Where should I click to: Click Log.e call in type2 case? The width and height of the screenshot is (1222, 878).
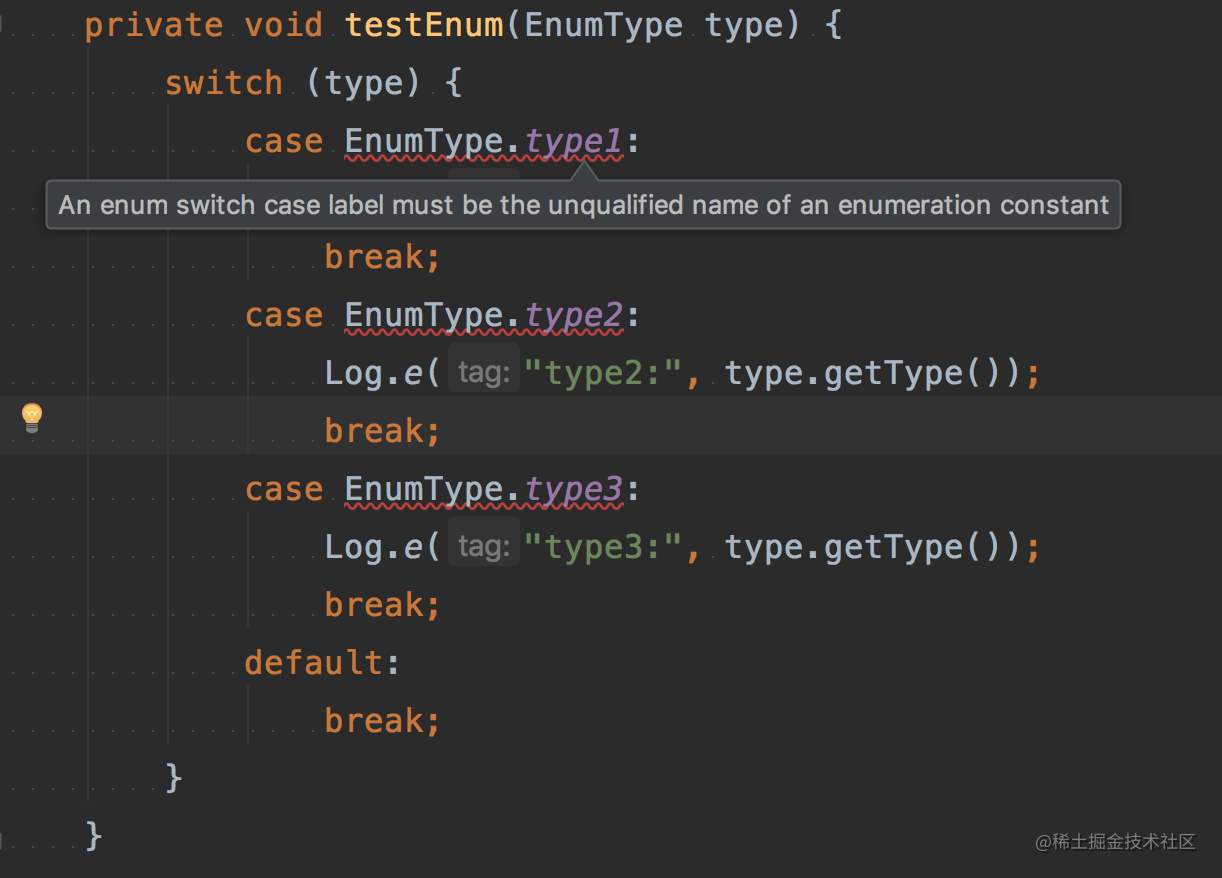(374, 373)
